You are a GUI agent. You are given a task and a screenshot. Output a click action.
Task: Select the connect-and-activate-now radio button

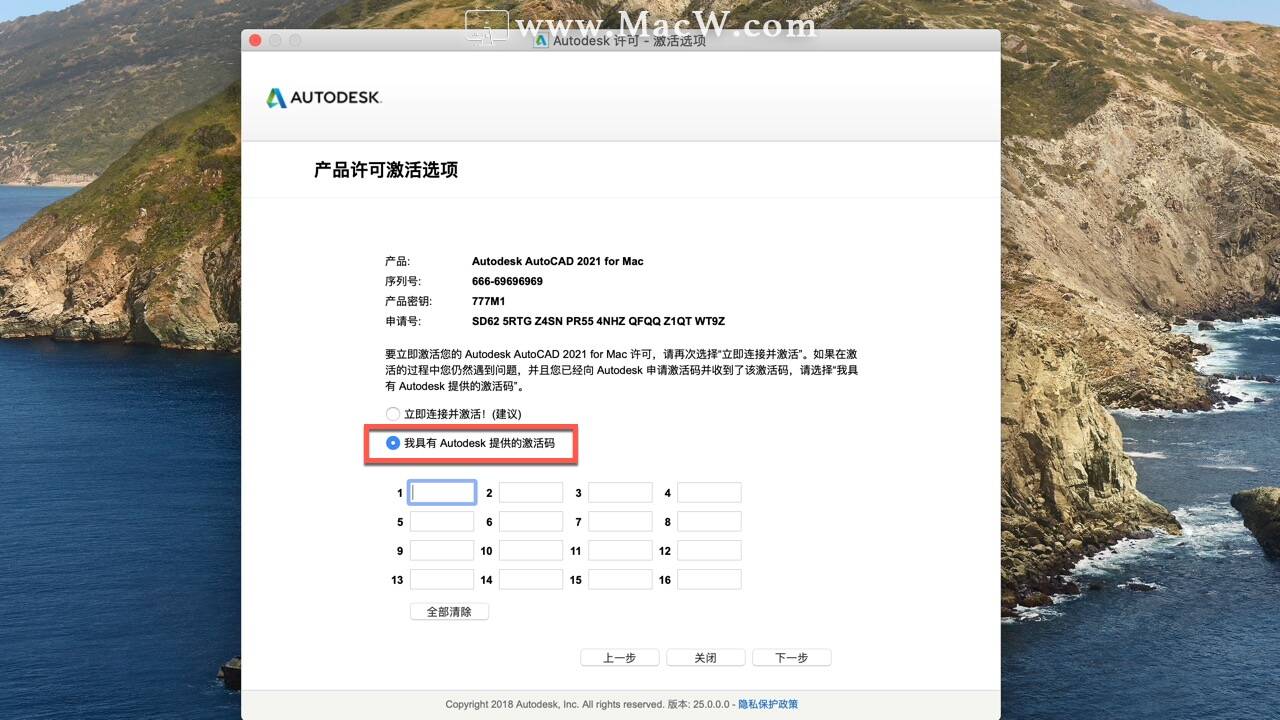pyautogui.click(x=393, y=414)
